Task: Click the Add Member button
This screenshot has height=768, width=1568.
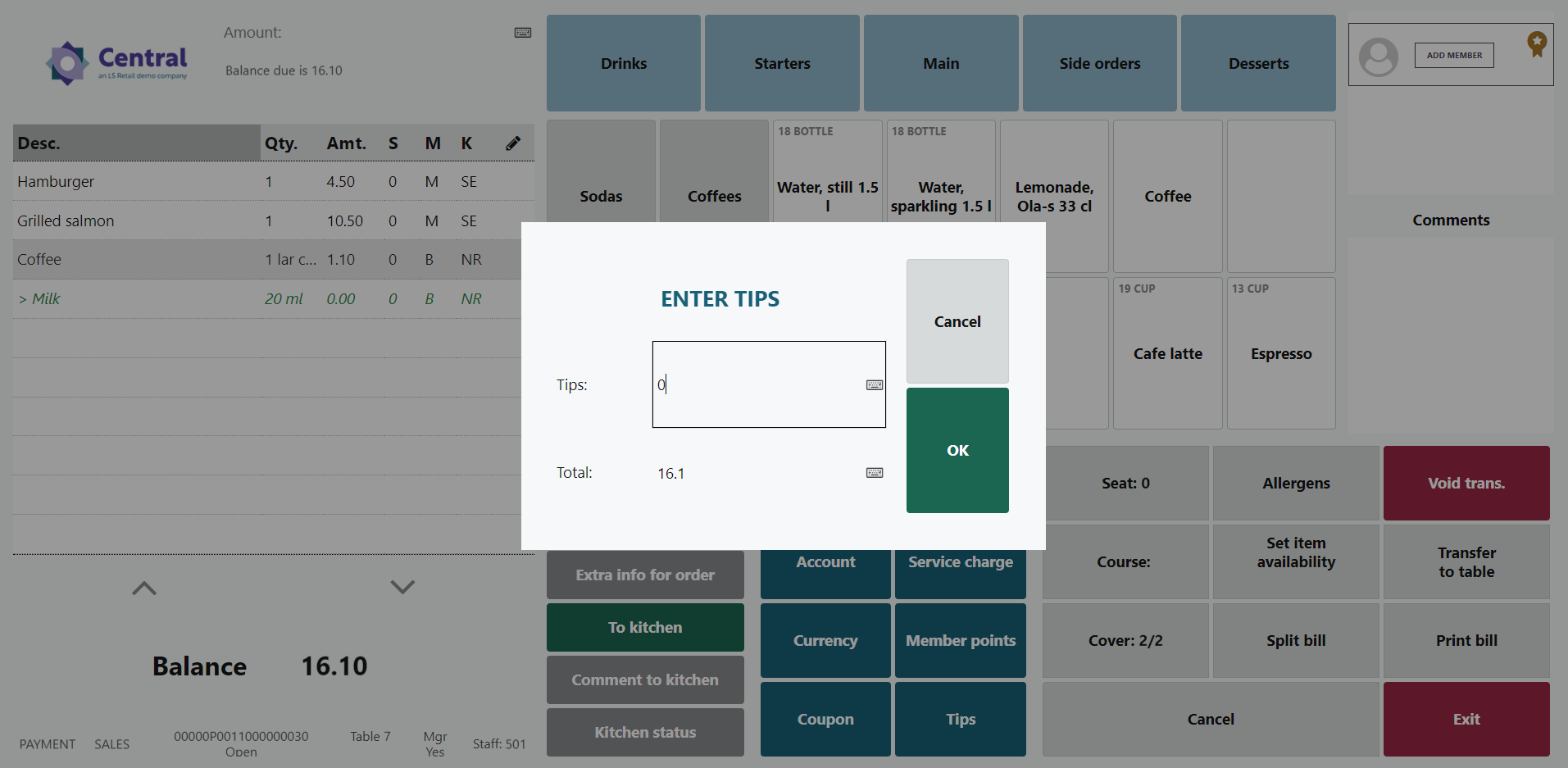Action: [1454, 56]
